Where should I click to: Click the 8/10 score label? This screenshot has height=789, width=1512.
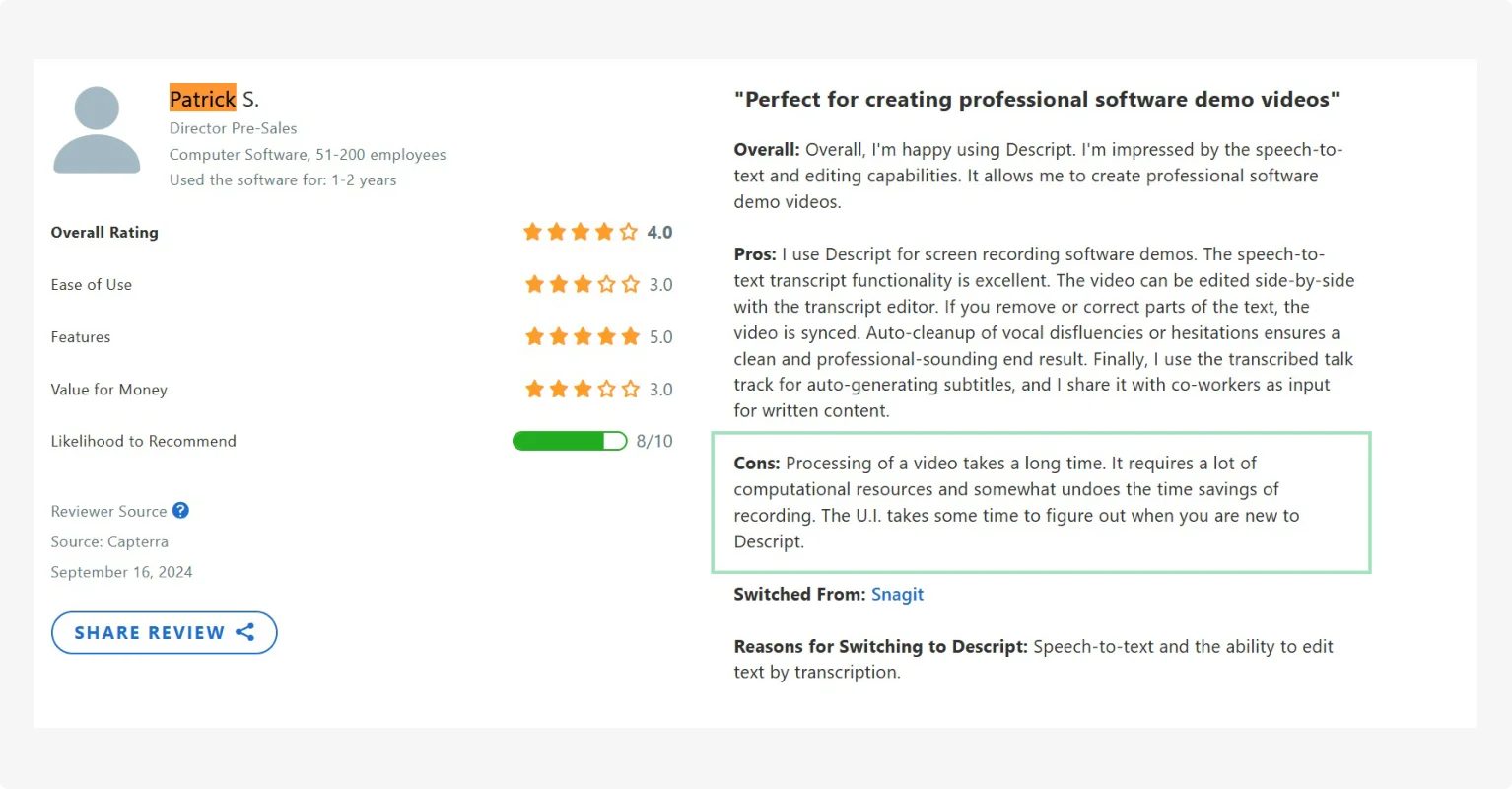coord(653,441)
